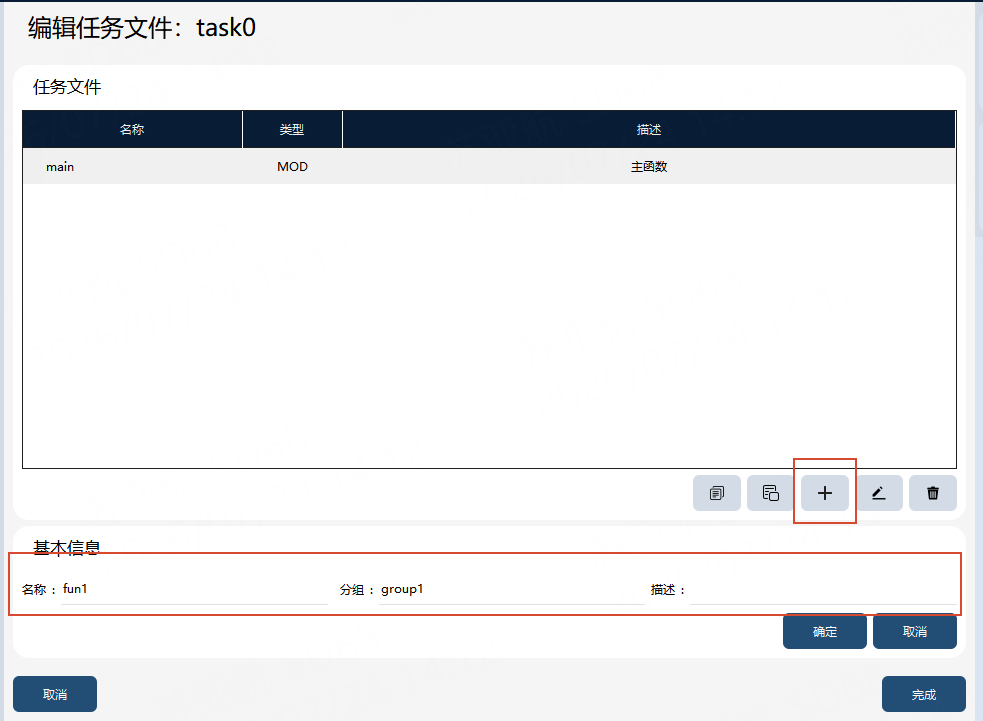Click the 分组 input field containing group1
The height and width of the screenshot is (721, 983).
(x=512, y=589)
